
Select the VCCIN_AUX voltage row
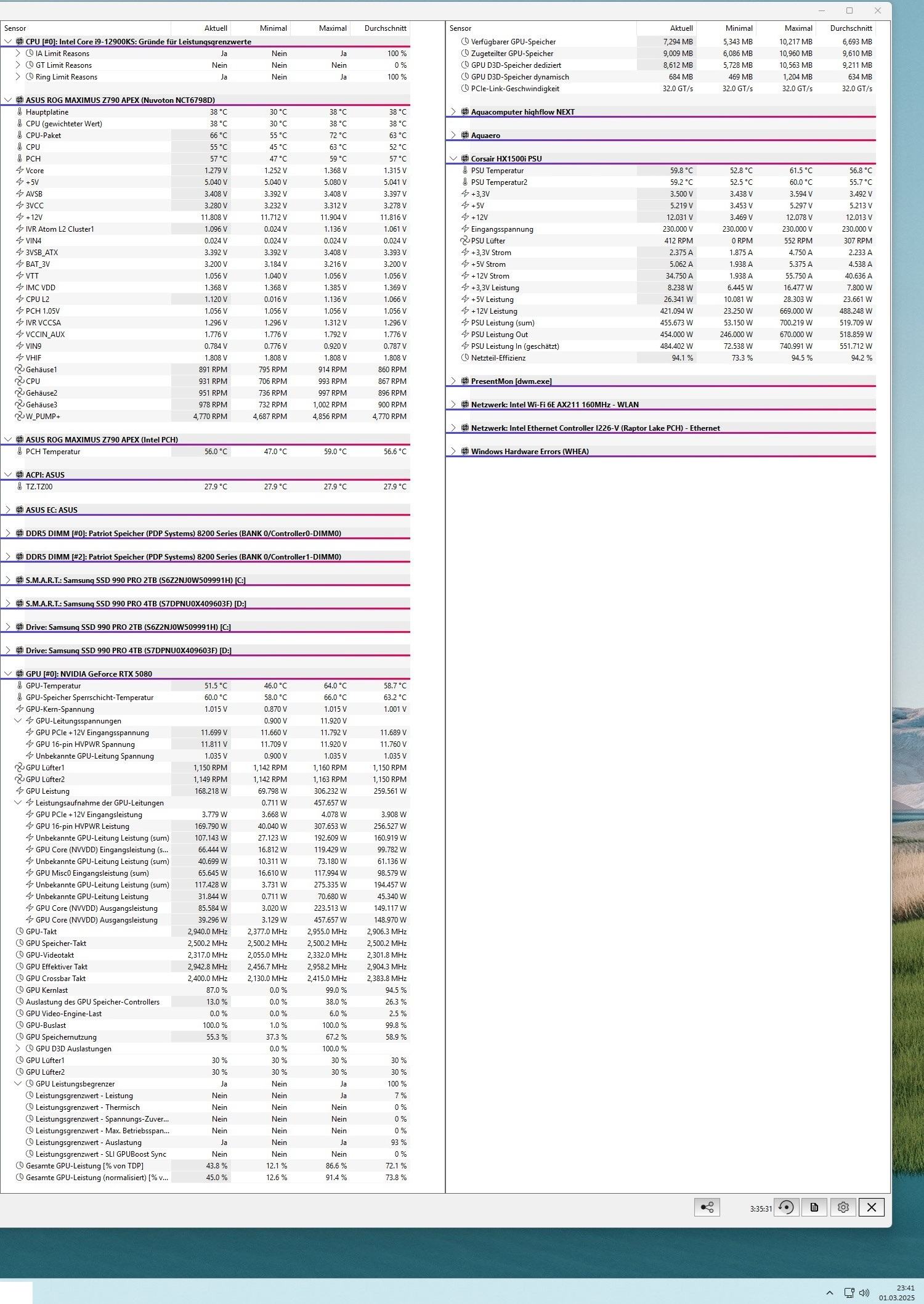pyautogui.click(x=205, y=334)
